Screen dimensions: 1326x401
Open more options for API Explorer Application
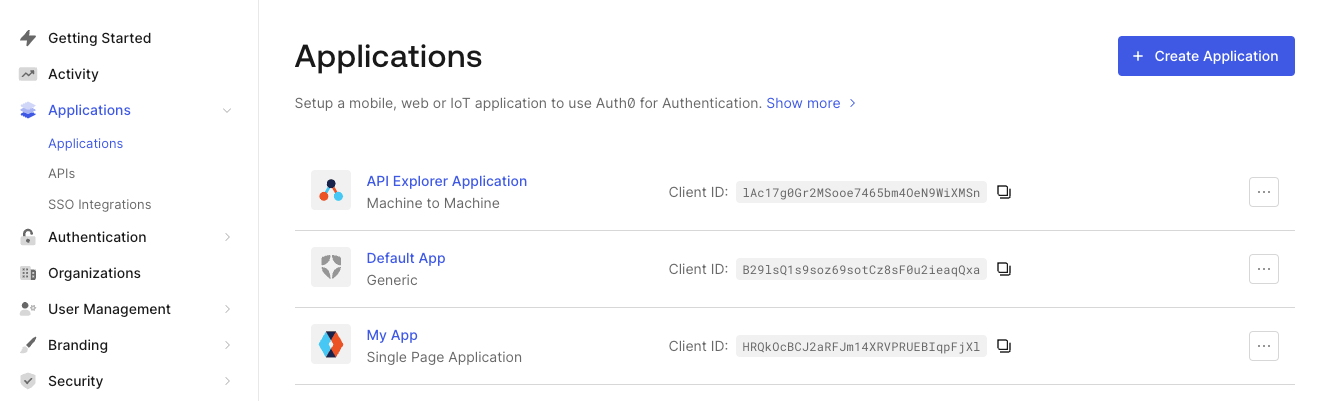coord(1264,192)
